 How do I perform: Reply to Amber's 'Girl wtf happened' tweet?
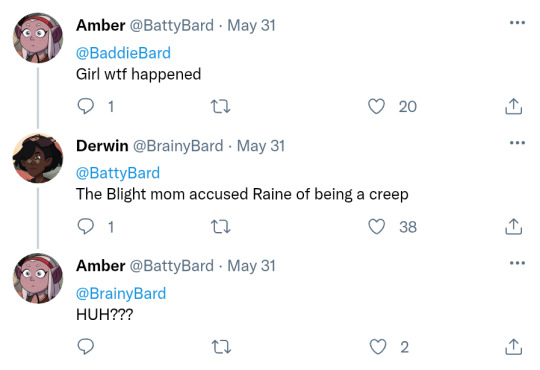[x=85, y=106]
